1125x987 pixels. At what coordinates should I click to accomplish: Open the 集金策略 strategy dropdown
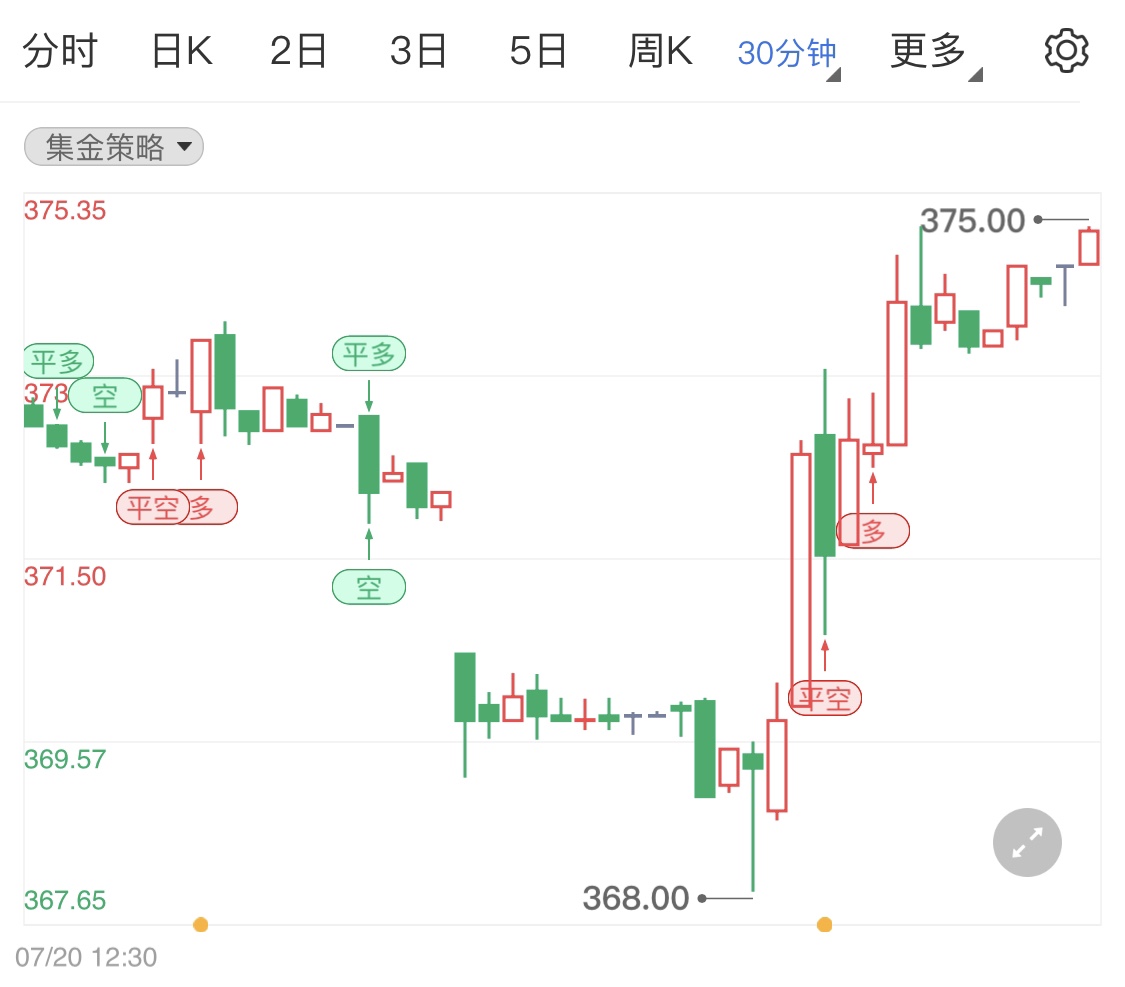click(x=114, y=148)
